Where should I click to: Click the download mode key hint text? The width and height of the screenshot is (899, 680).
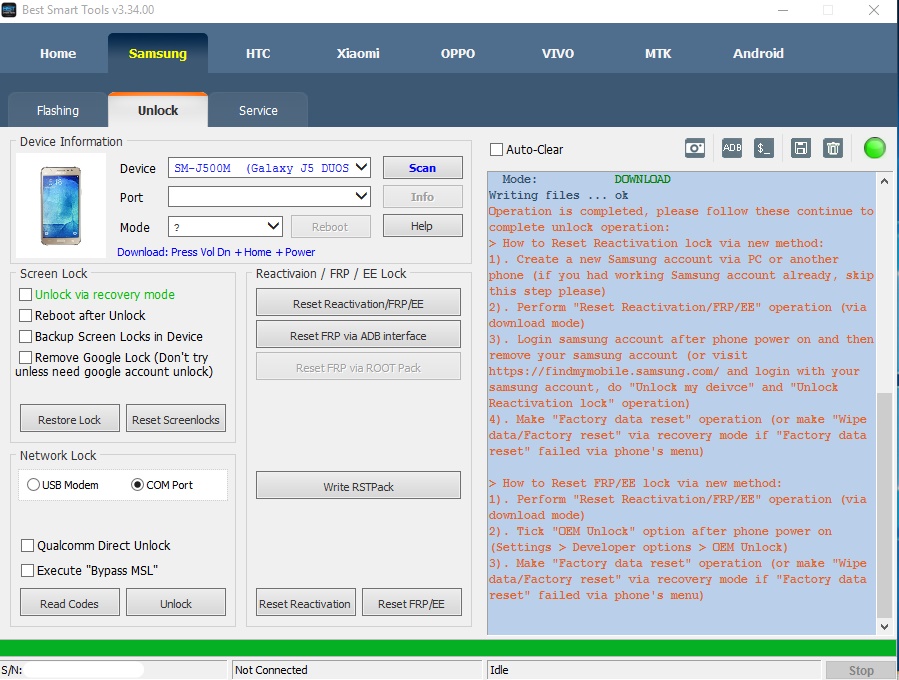pos(216,252)
